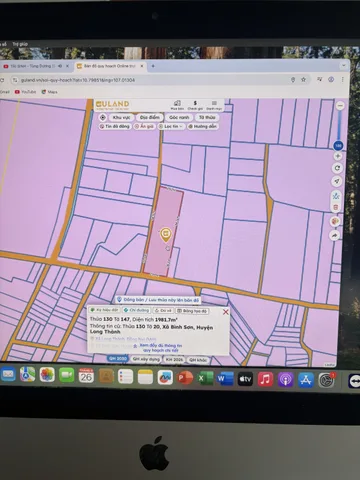The height and width of the screenshot is (480, 360).
Task: Open the Maps bookmark
Action: pos(49,92)
